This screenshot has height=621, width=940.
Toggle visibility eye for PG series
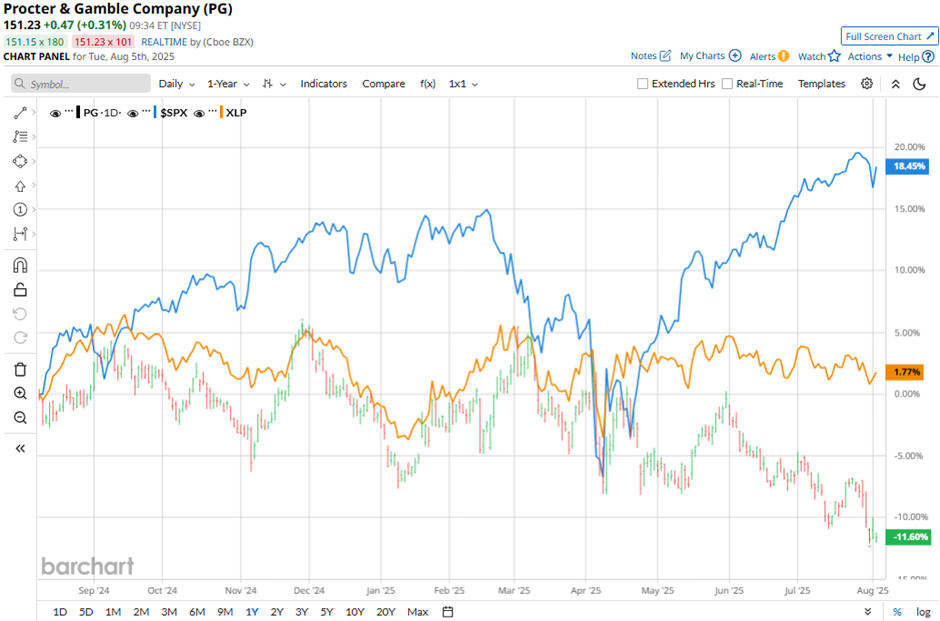pos(55,113)
